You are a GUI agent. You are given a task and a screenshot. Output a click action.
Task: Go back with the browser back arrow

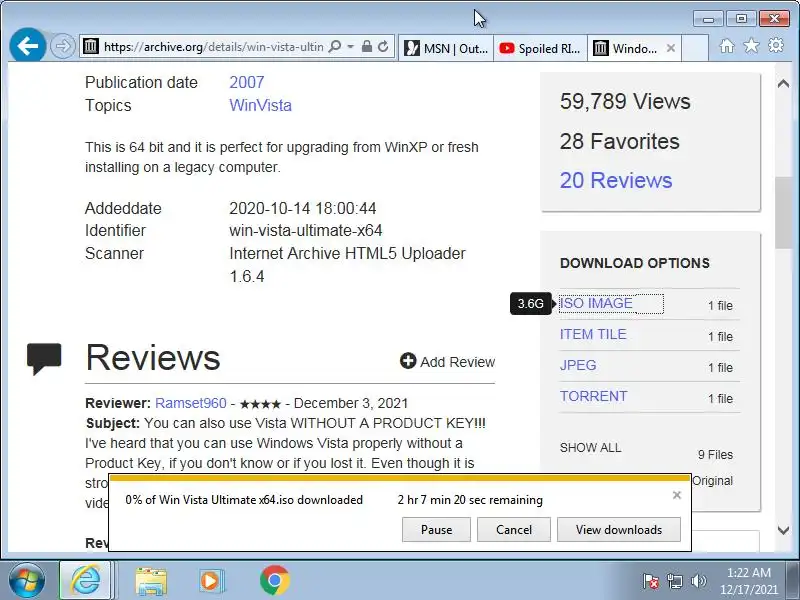click(x=28, y=46)
